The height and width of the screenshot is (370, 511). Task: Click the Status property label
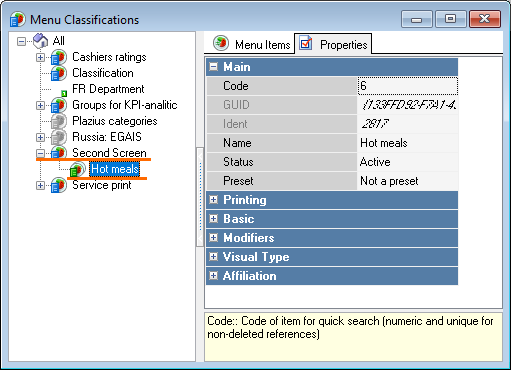[x=238, y=162]
